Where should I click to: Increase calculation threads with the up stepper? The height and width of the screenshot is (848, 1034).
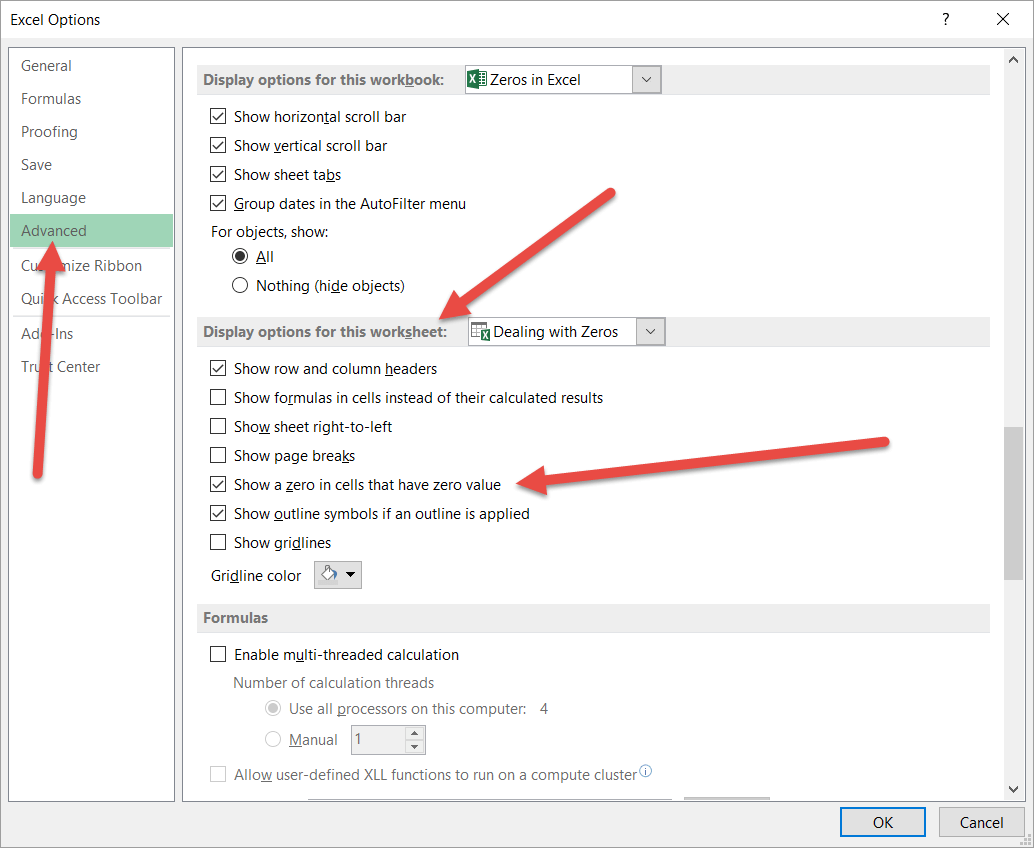click(x=414, y=734)
